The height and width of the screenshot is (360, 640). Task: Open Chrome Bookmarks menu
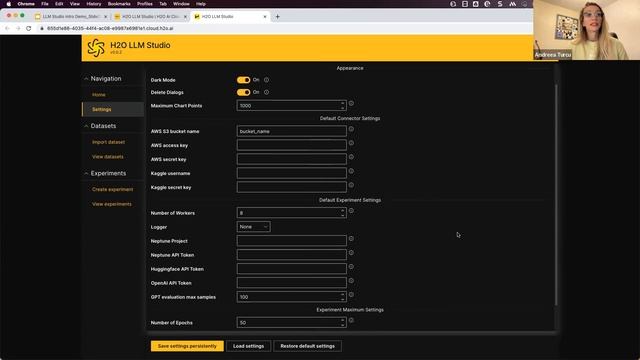pos(119,4)
